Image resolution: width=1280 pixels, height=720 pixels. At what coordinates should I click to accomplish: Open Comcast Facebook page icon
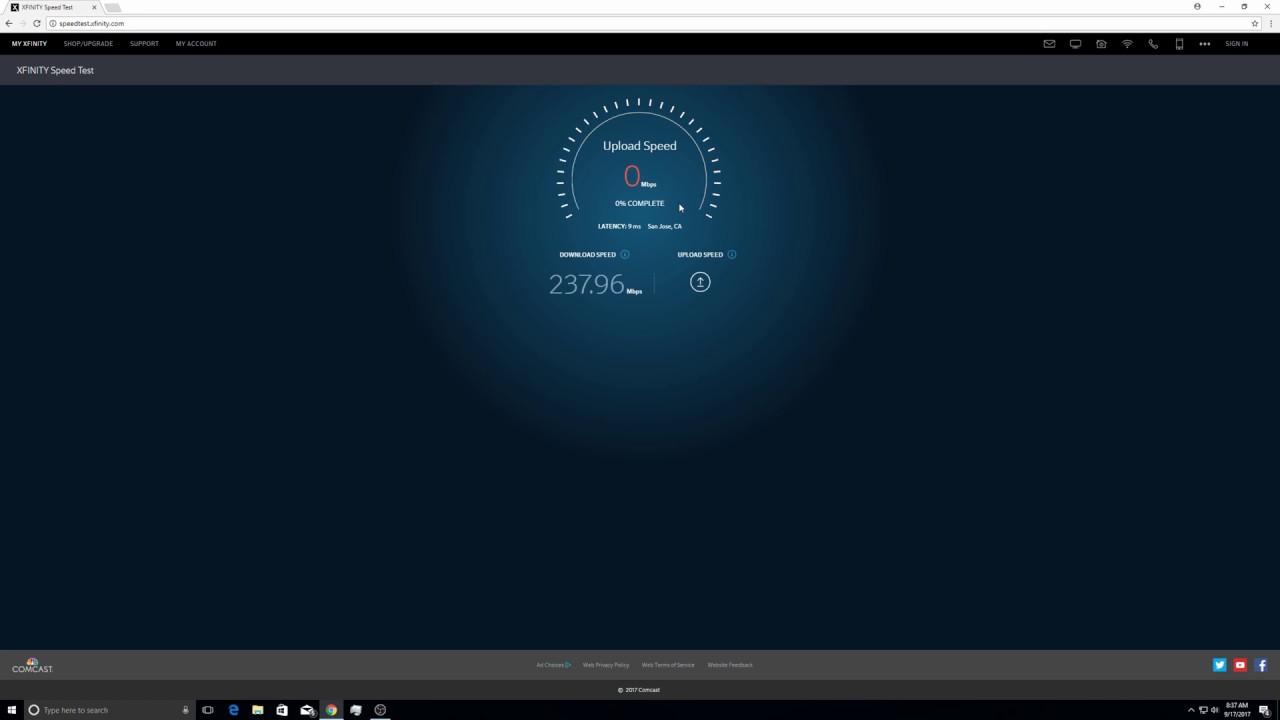coord(1261,665)
